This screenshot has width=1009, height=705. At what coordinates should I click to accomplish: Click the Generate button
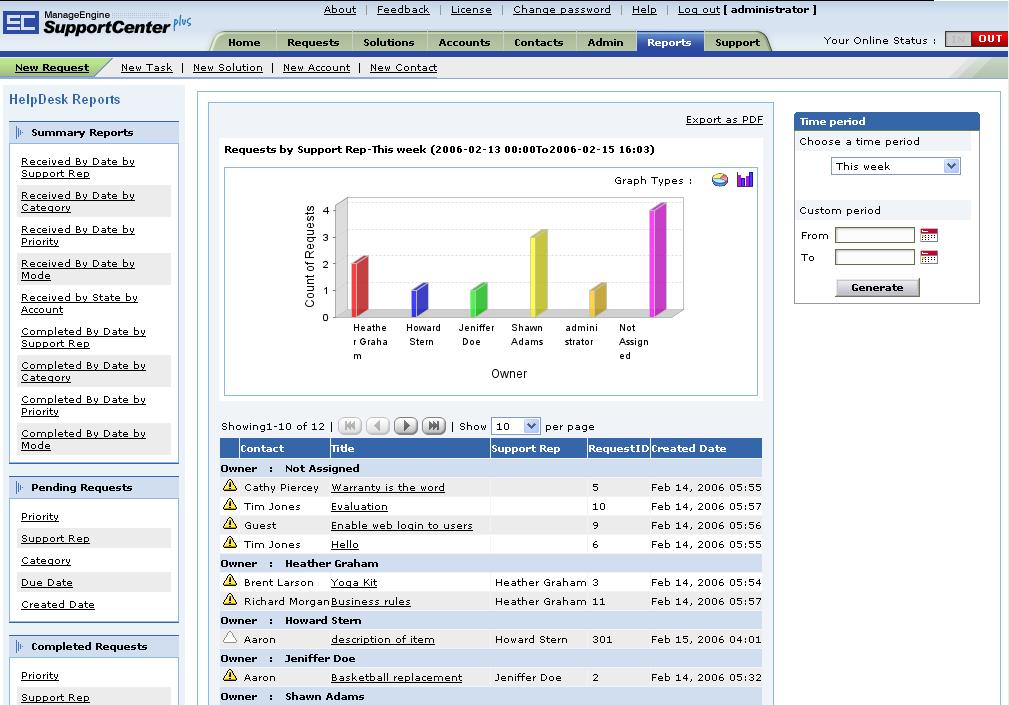[x=877, y=288]
